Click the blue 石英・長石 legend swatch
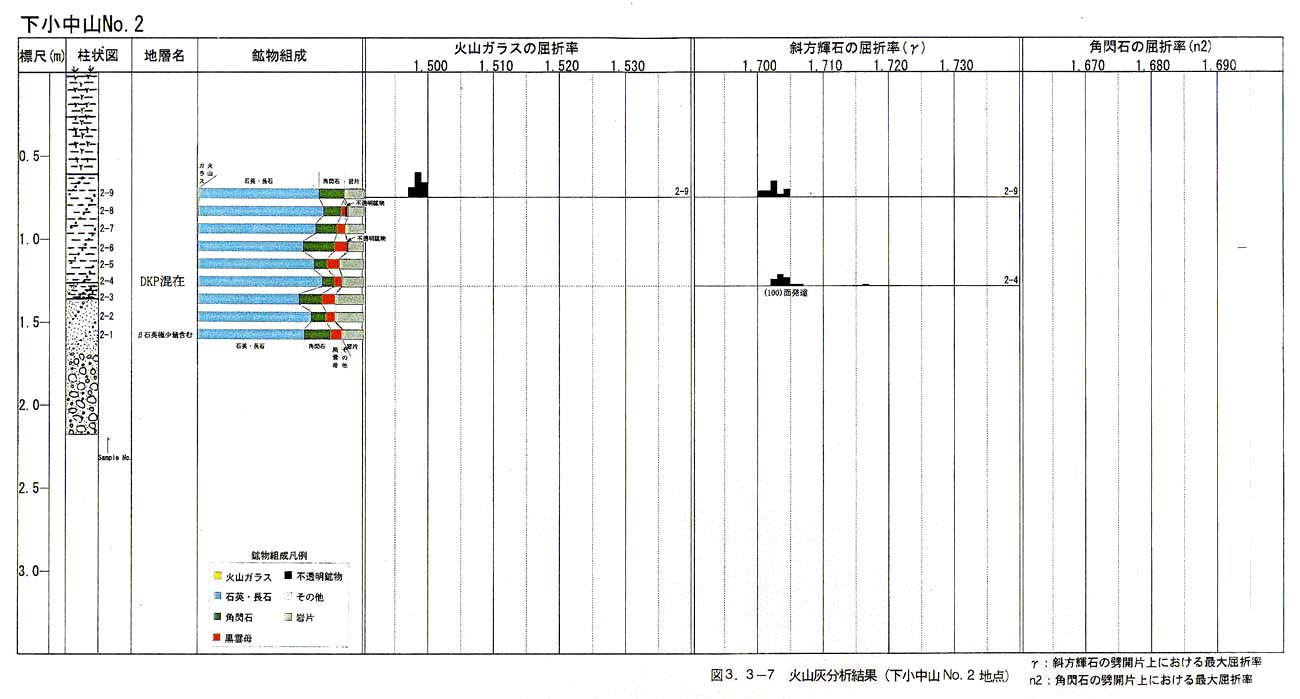Viewport: 1300px width, 699px height. (x=217, y=596)
